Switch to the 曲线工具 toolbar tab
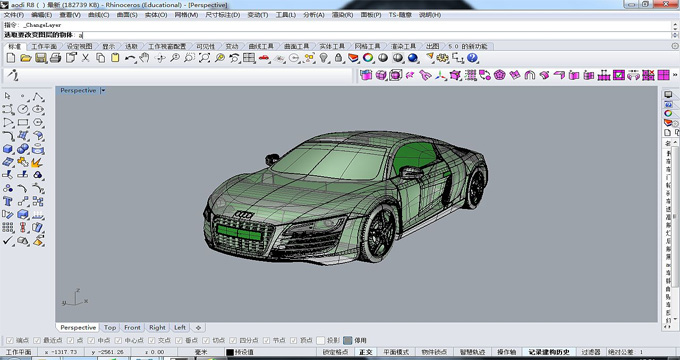Image resolution: width=680 pixels, height=360 pixels. tap(261, 46)
